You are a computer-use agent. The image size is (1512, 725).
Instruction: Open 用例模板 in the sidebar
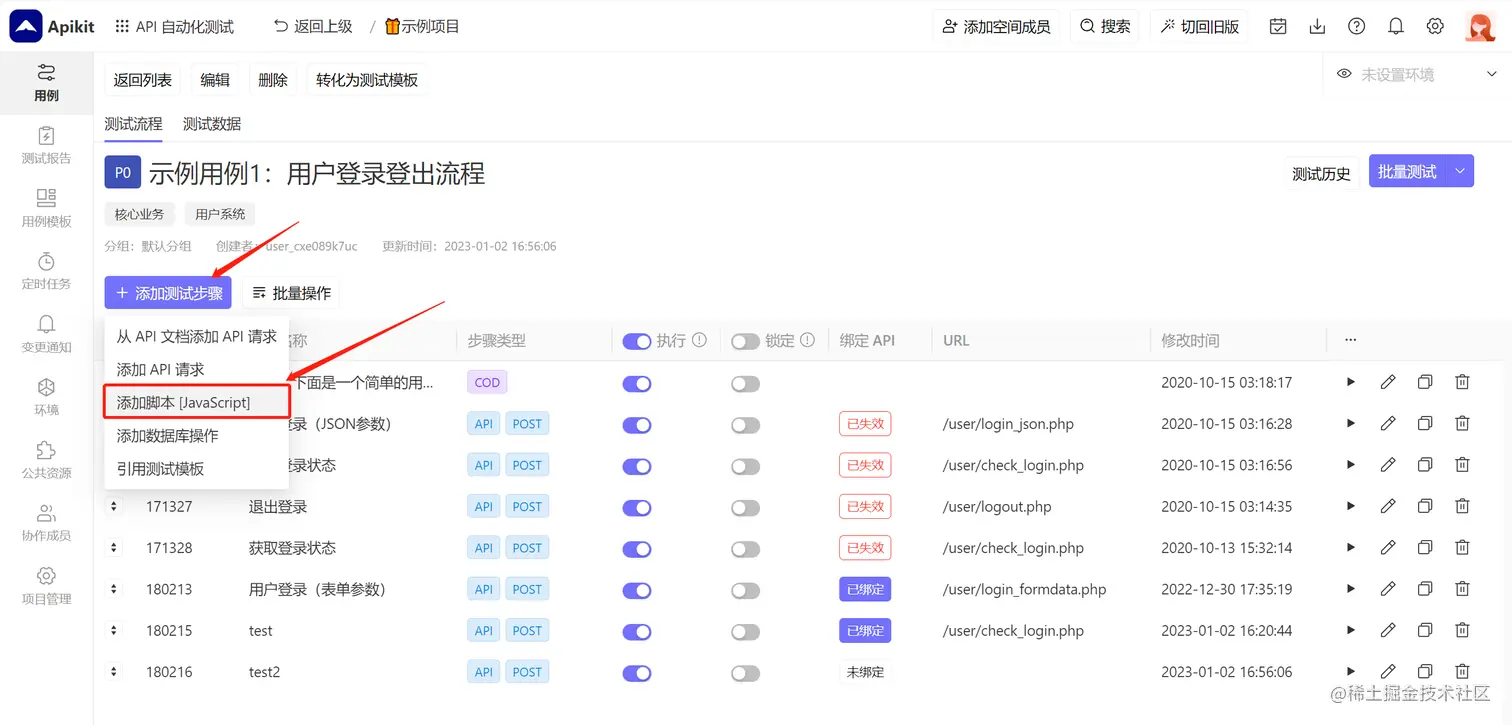(x=46, y=208)
